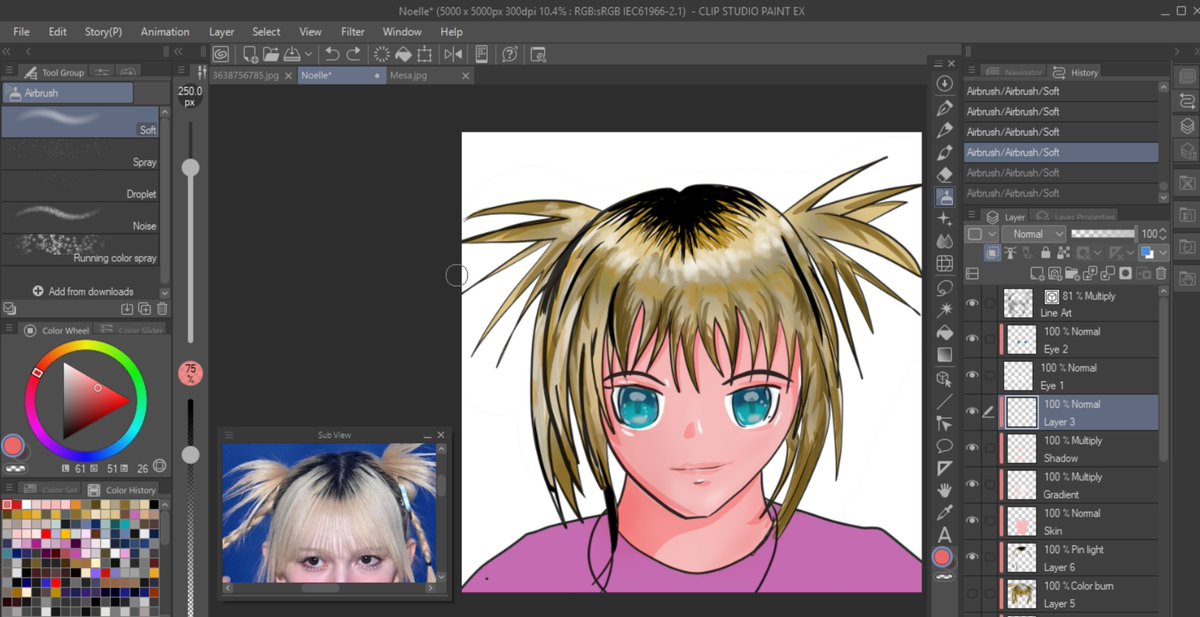Click the New layer folder icon

tap(1074, 273)
